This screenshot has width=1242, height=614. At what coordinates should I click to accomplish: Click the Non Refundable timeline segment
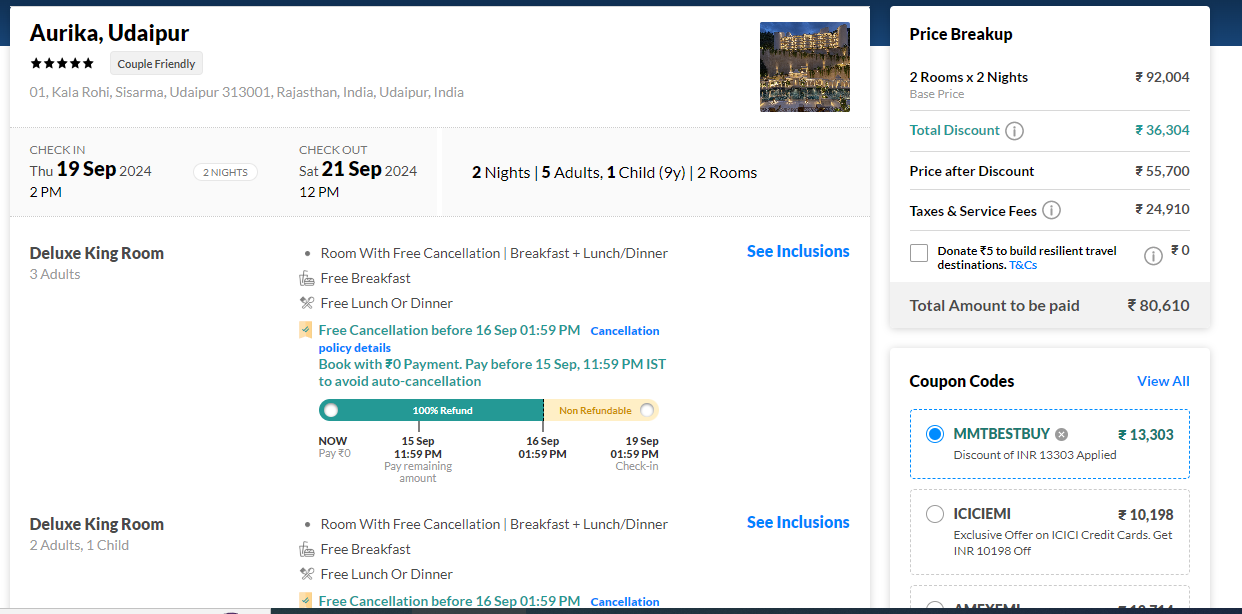(x=601, y=410)
